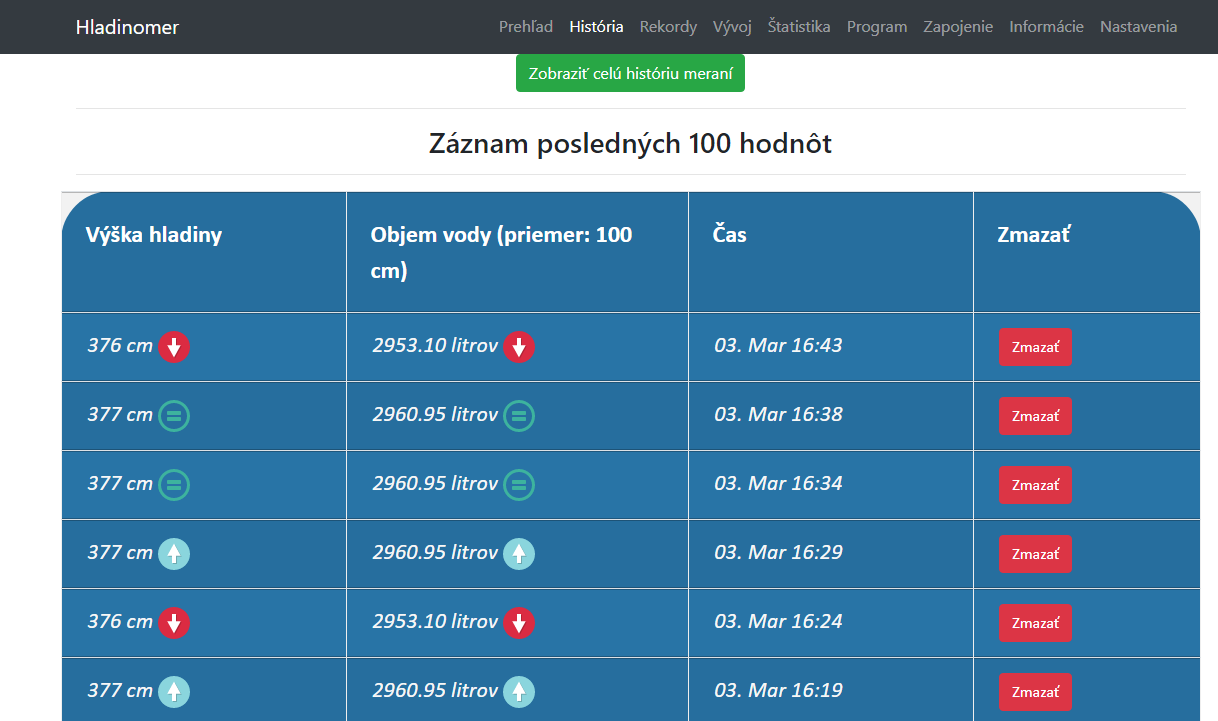Click the 376 cm value at 16:43
1218x721 pixels.
coord(120,345)
